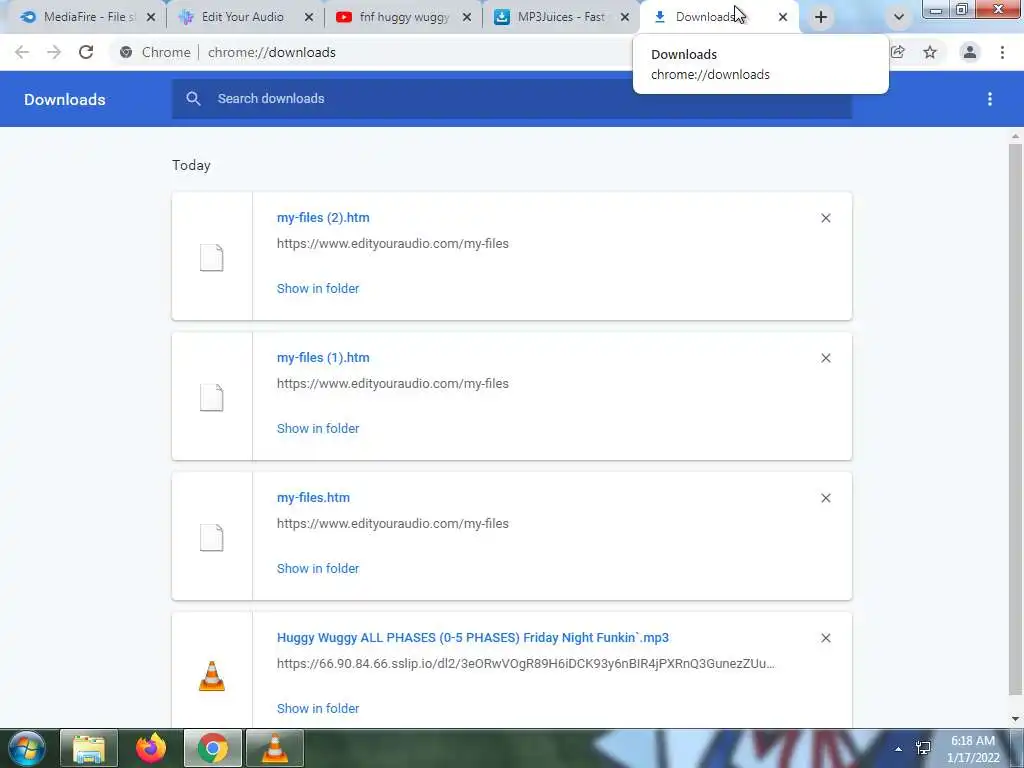
Task: Show my-files (1).htm in folder
Action: pos(318,428)
